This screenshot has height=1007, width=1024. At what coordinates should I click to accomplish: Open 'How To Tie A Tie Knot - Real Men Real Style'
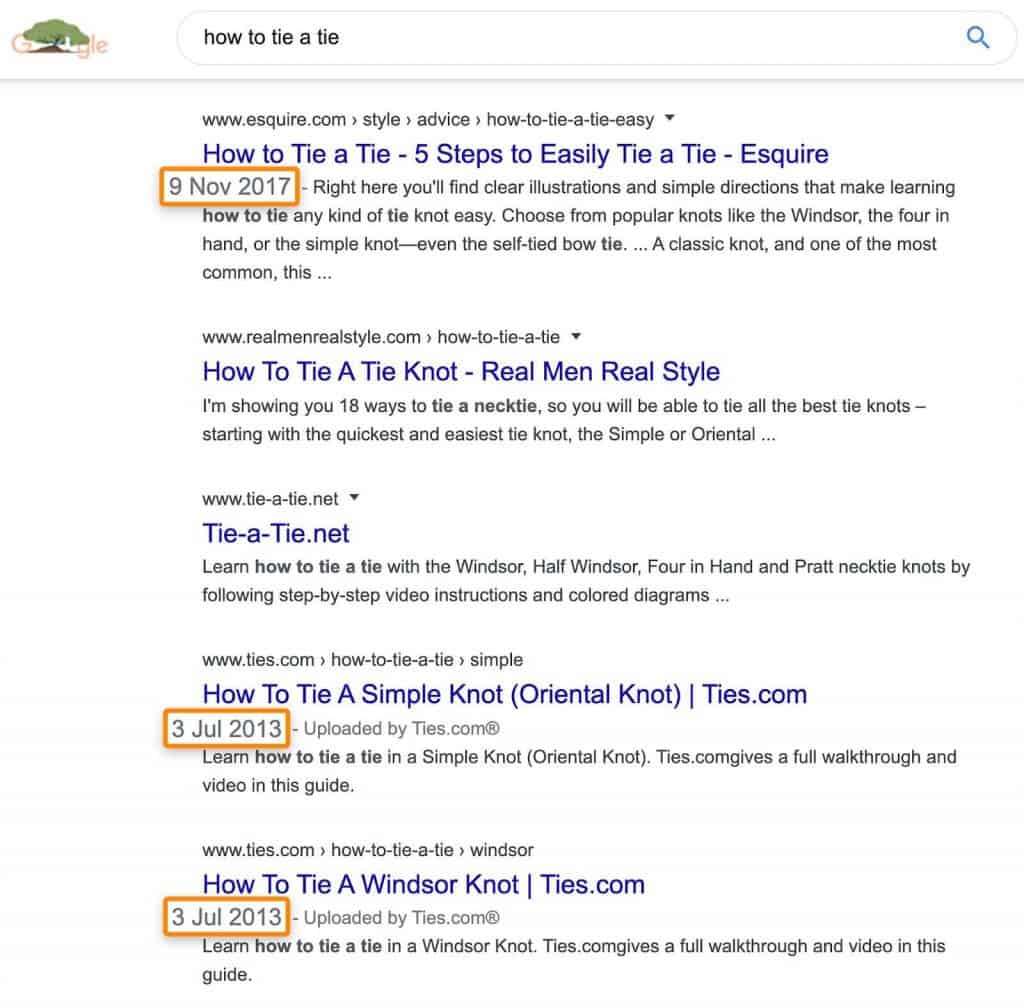coord(460,371)
